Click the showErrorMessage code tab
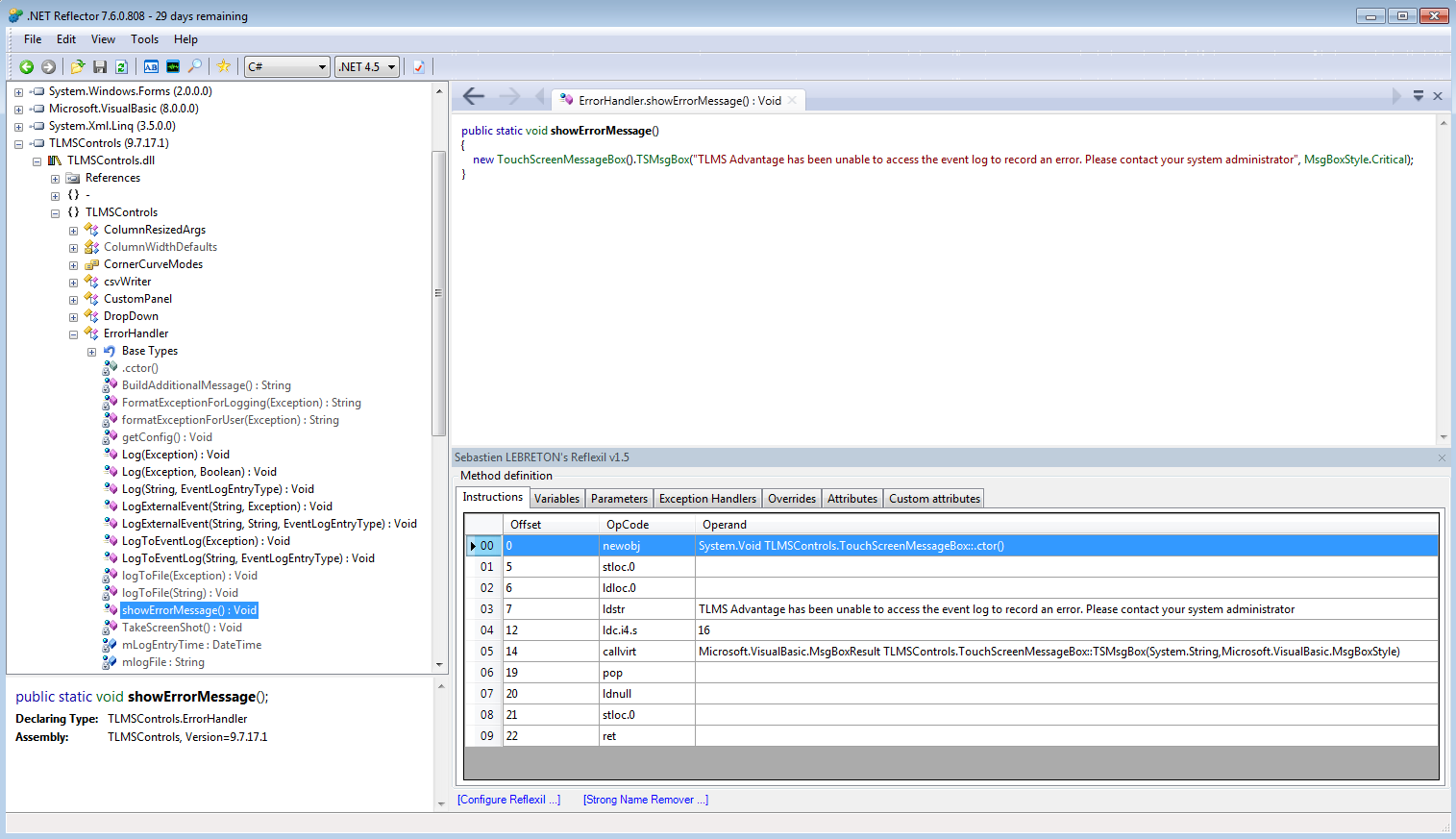Viewport: 1456px width, 839px height. [x=679, y=101]
